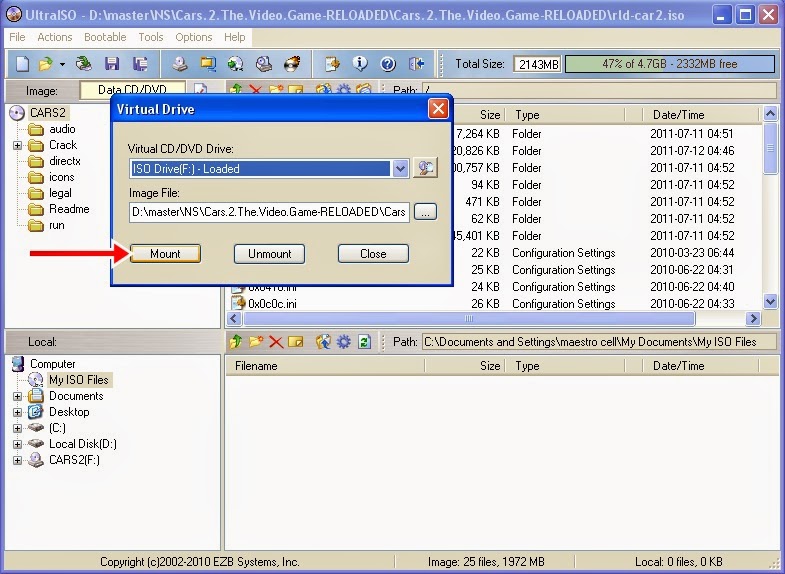Expand the CARS2(F:) drive node
The height and width of the screenshot is (574, 785).
[x=18, y=460]
